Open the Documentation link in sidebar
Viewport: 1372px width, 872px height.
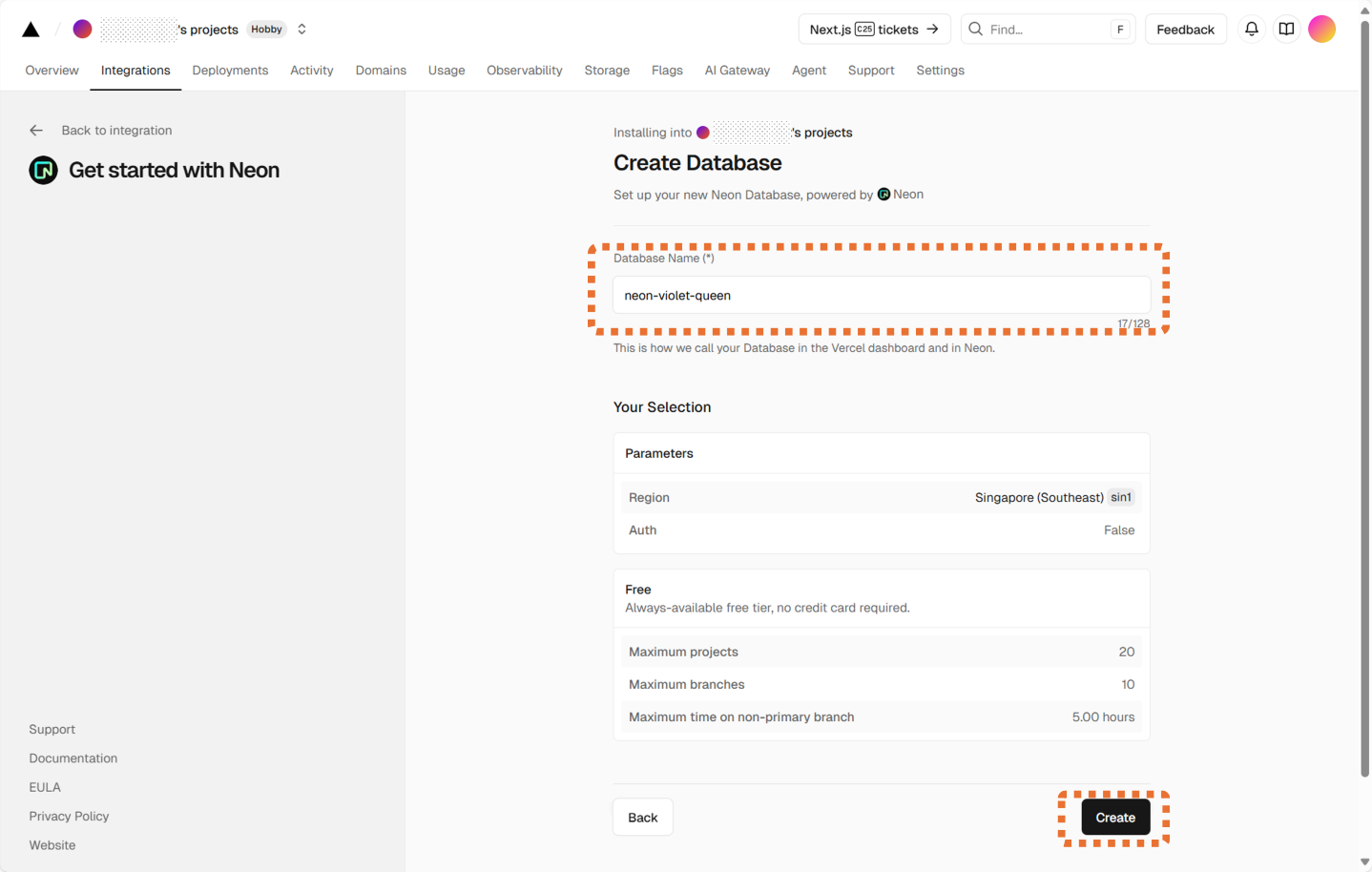click(73, 758)
